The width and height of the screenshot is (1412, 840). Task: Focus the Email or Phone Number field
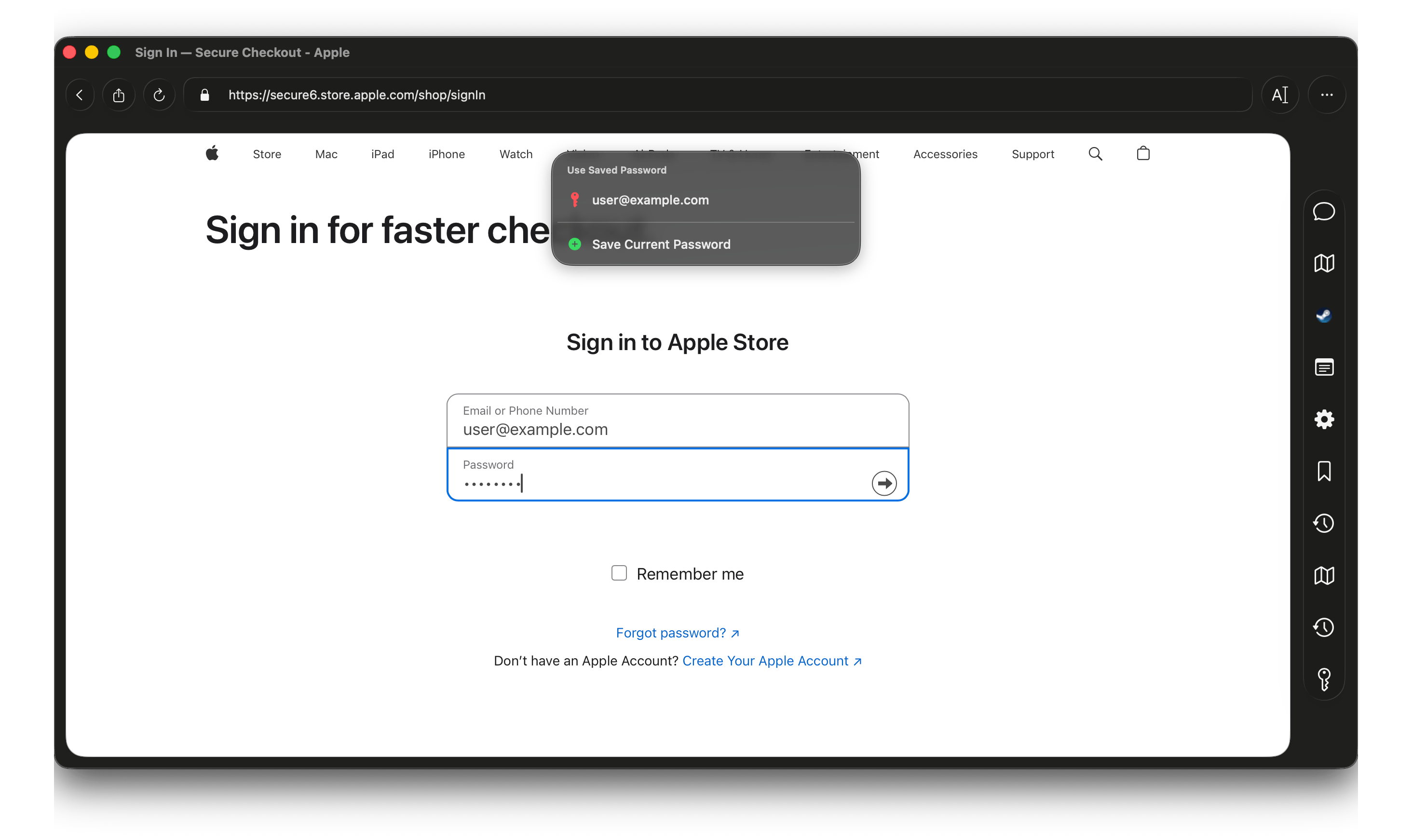678,420
